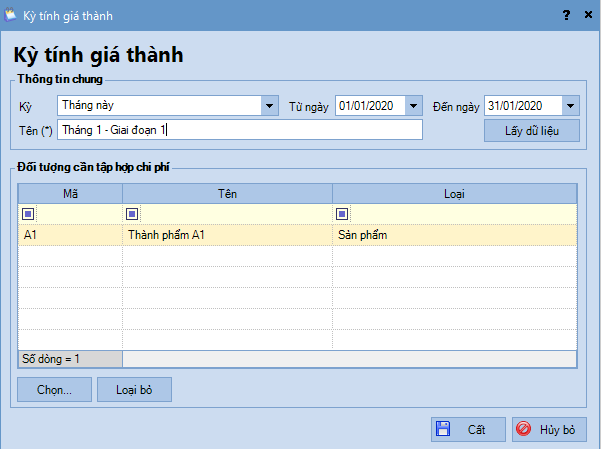Click the help question mark icon

tap(566, 15)
